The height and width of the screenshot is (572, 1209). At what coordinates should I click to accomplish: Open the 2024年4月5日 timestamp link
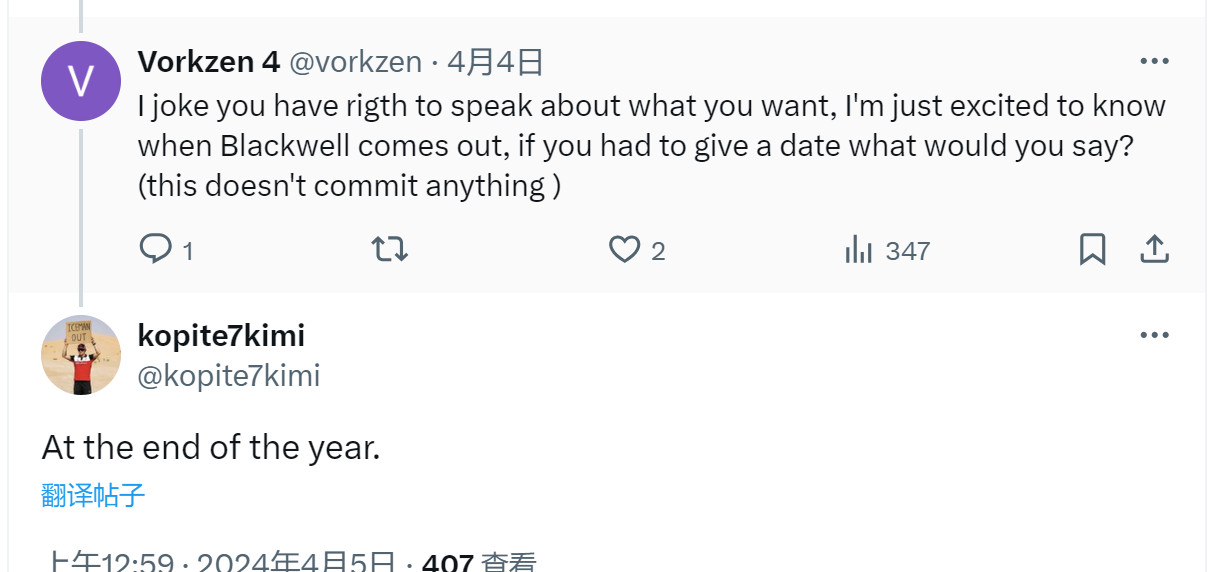296,563
